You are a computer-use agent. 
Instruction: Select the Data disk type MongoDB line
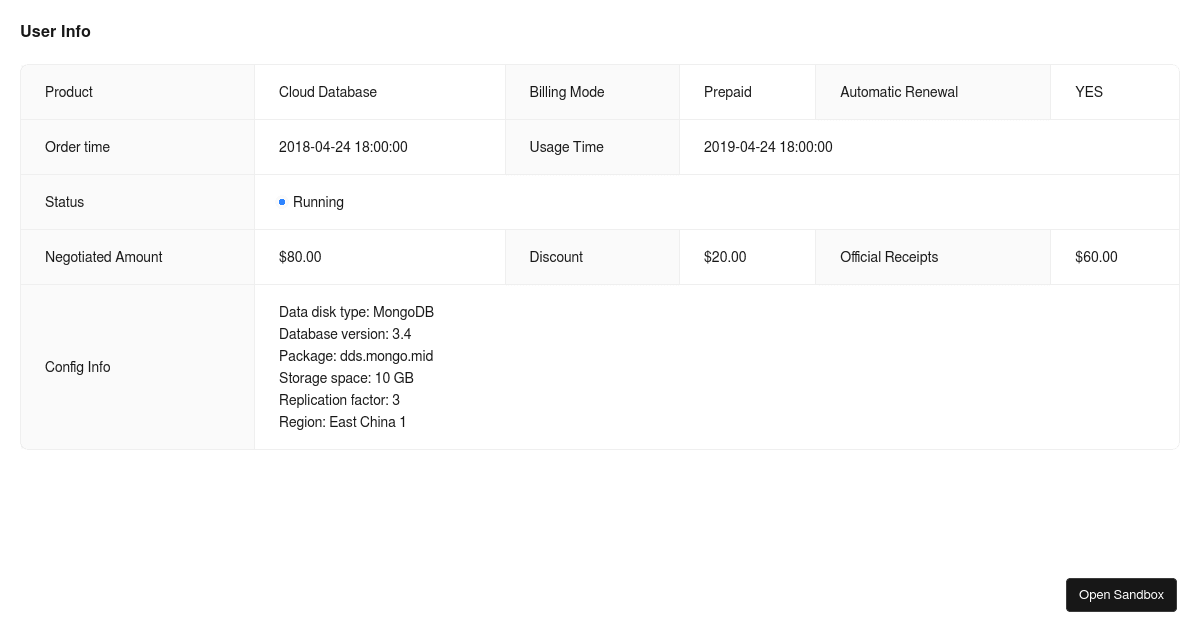[x=356, y=312]
